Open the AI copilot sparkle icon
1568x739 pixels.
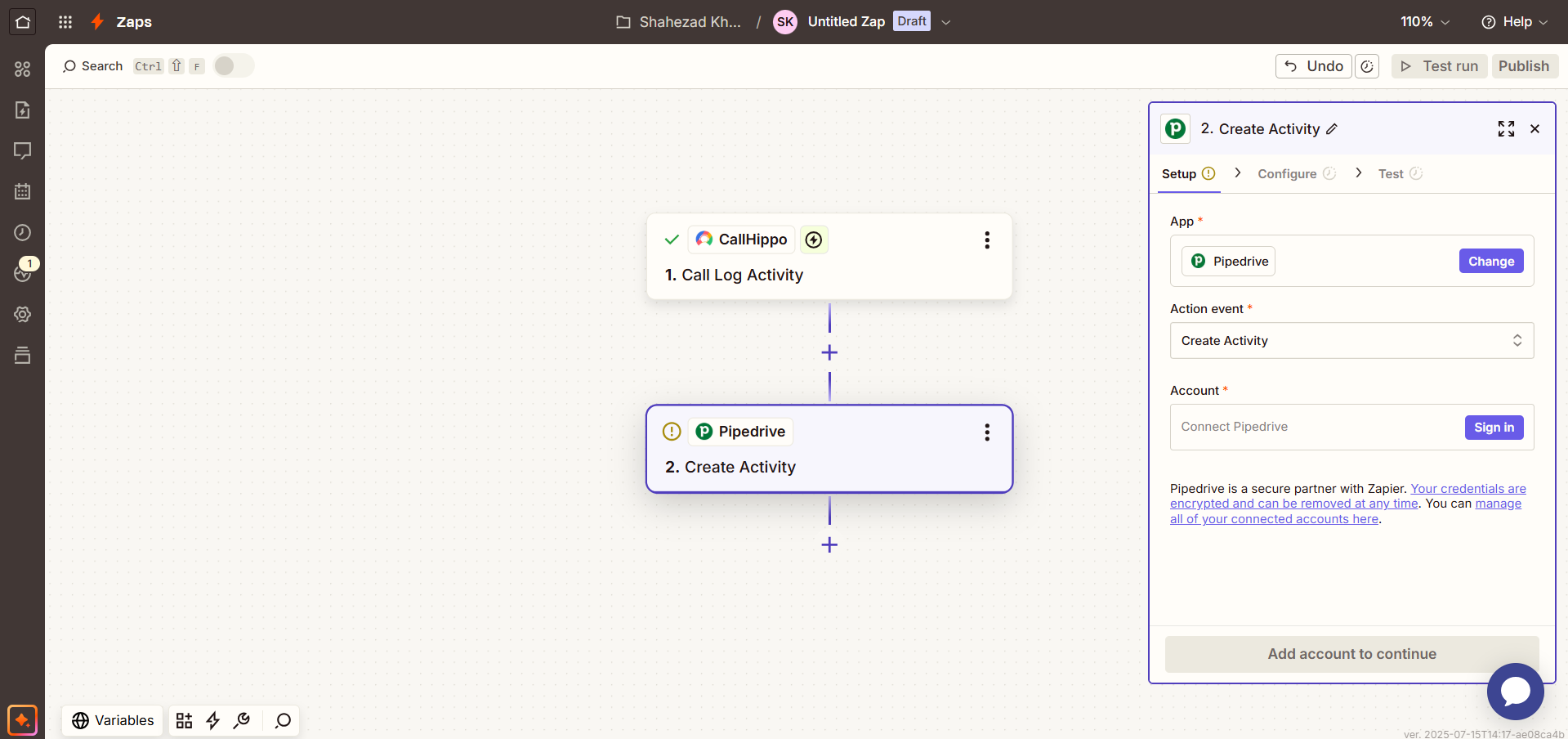pyautogui.click(x=23, y=720)
